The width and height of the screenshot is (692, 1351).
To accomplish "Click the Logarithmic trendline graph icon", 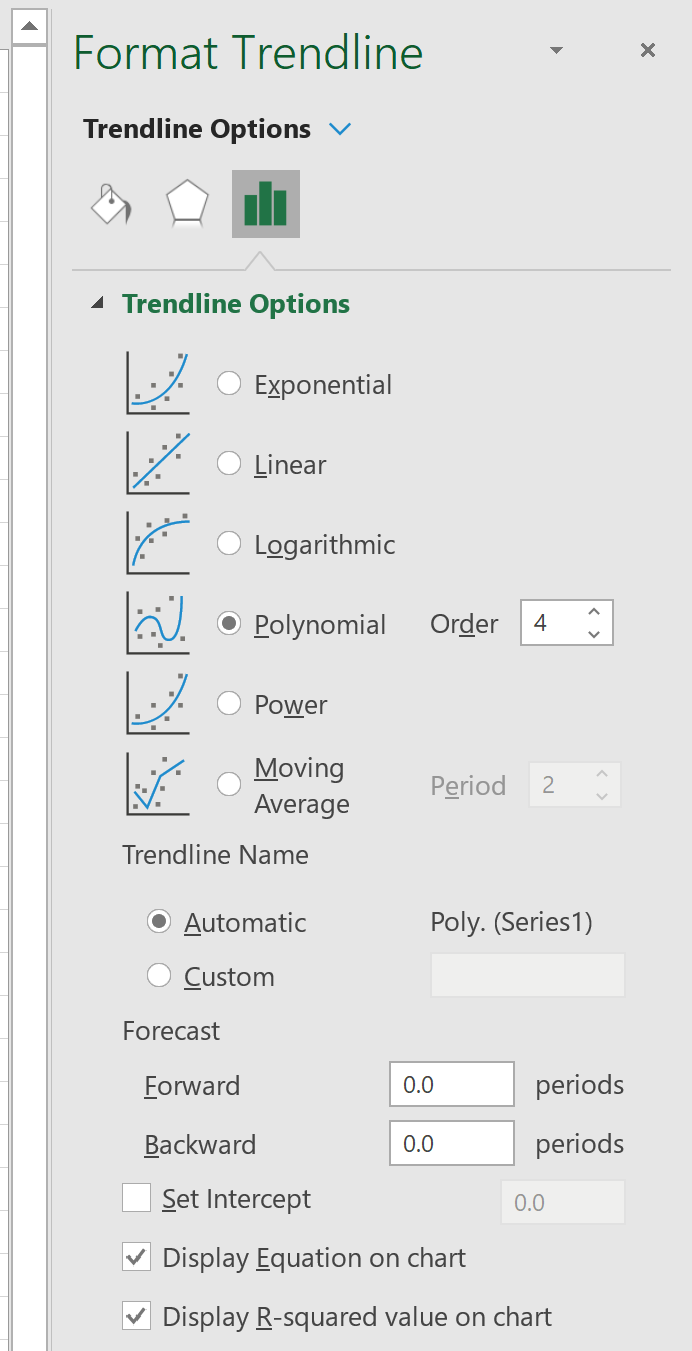I will (158, 543).
